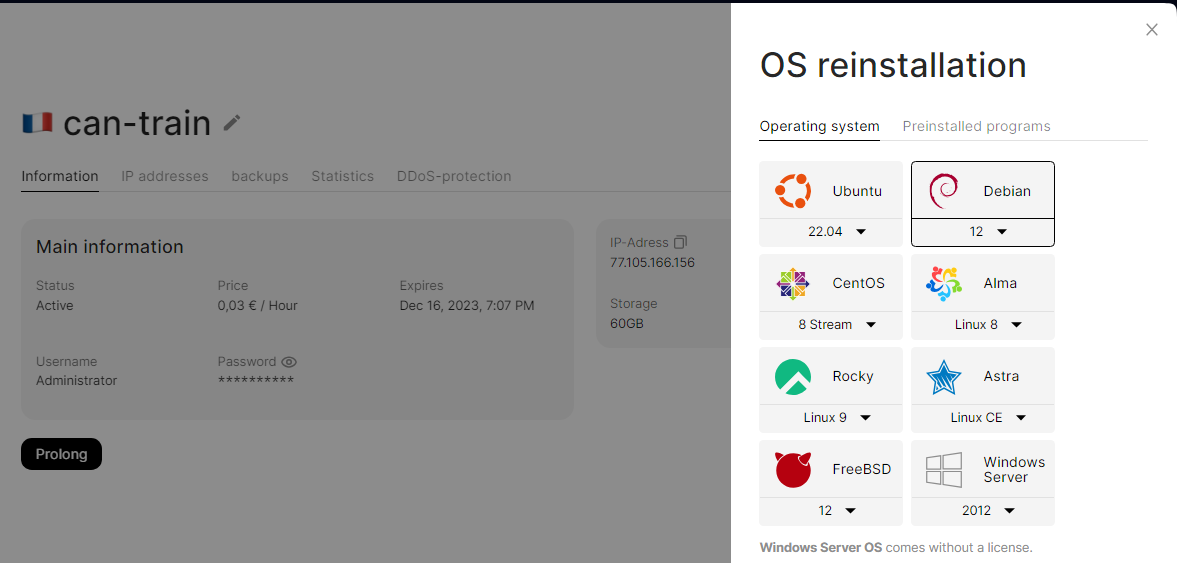
Task: Expand Ubuntu 22.04 version dropdown
Action: pyautogui.click(x=860, y=232)
